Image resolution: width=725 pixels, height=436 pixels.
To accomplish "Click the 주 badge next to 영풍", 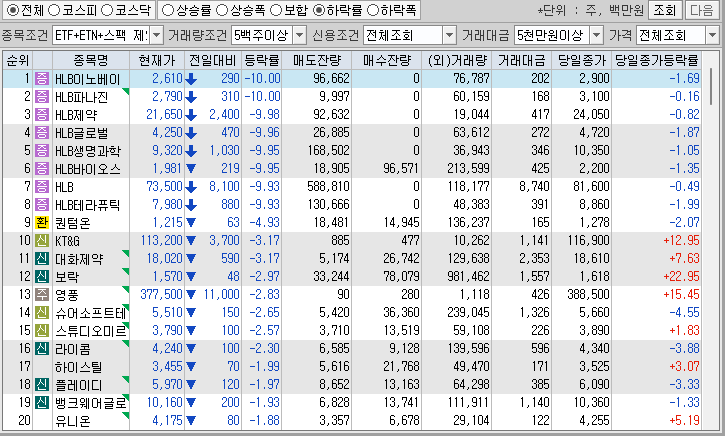I will click(x=42, y=295).
